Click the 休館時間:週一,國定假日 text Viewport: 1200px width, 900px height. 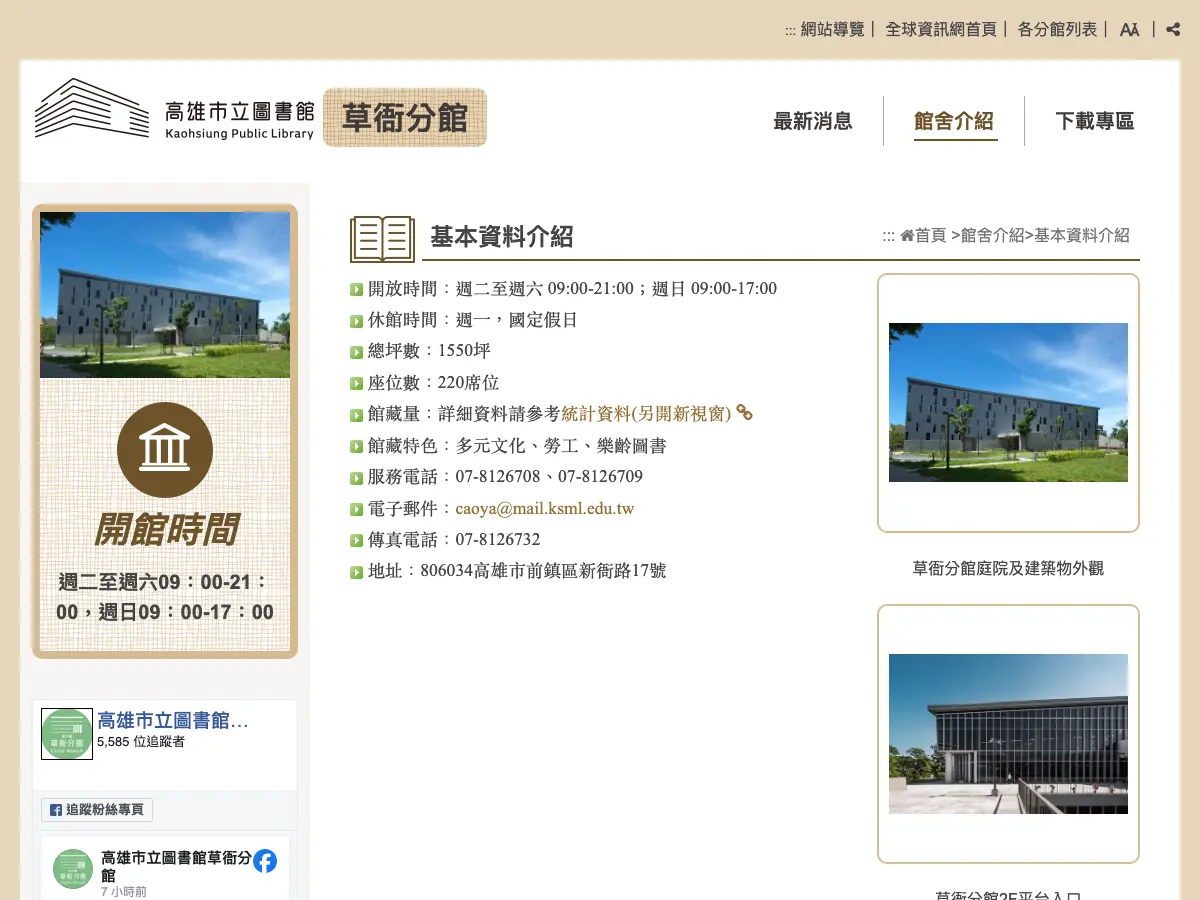point(473,320)
